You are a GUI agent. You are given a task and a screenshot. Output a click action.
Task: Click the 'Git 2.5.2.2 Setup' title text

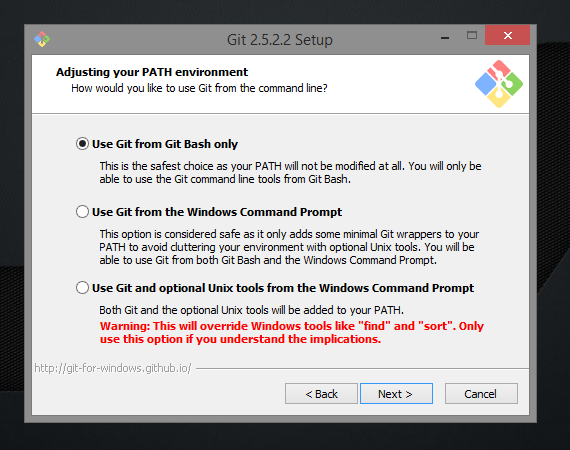[x=280, y=40]
